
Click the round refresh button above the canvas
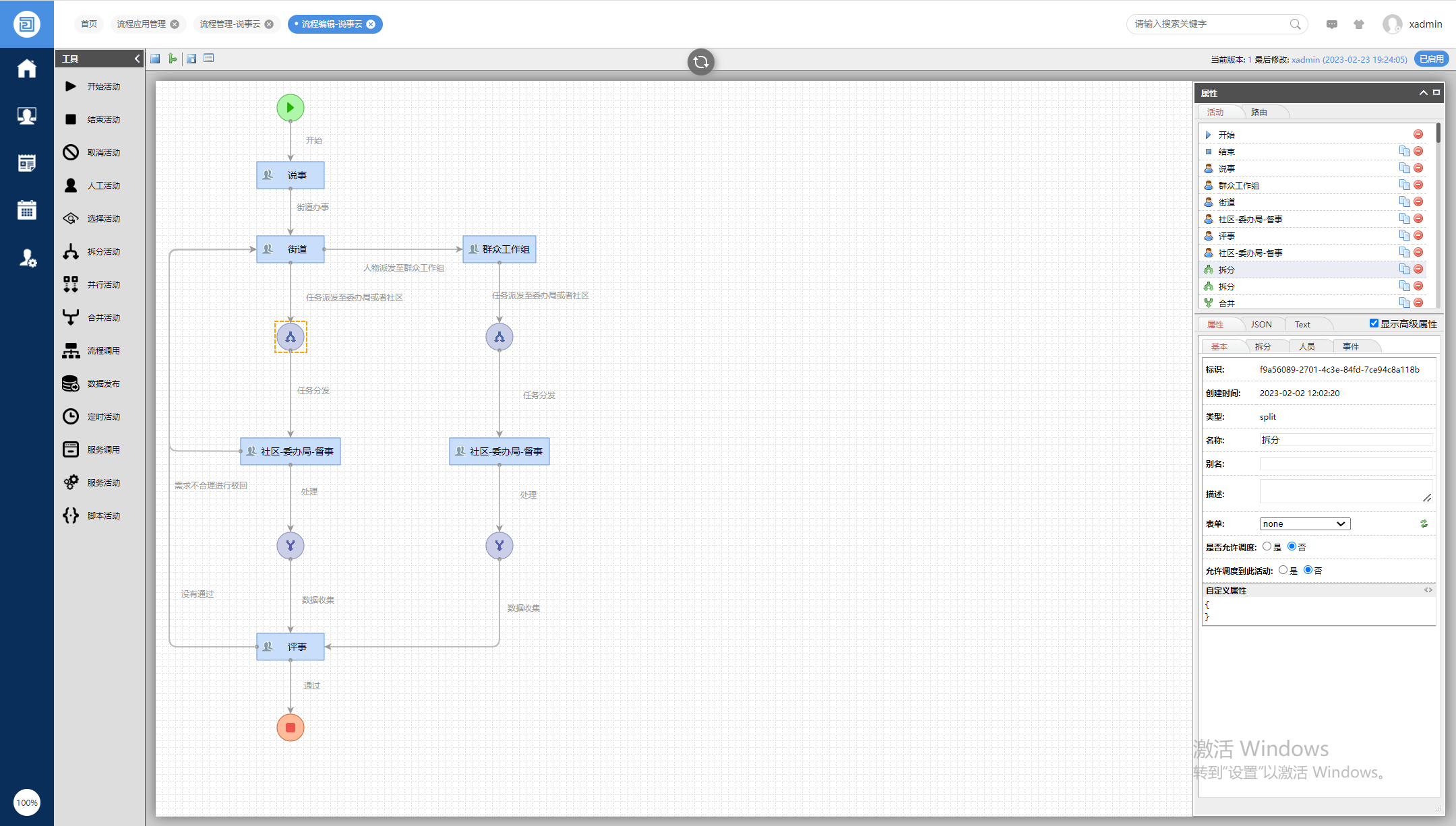point(700,62)
